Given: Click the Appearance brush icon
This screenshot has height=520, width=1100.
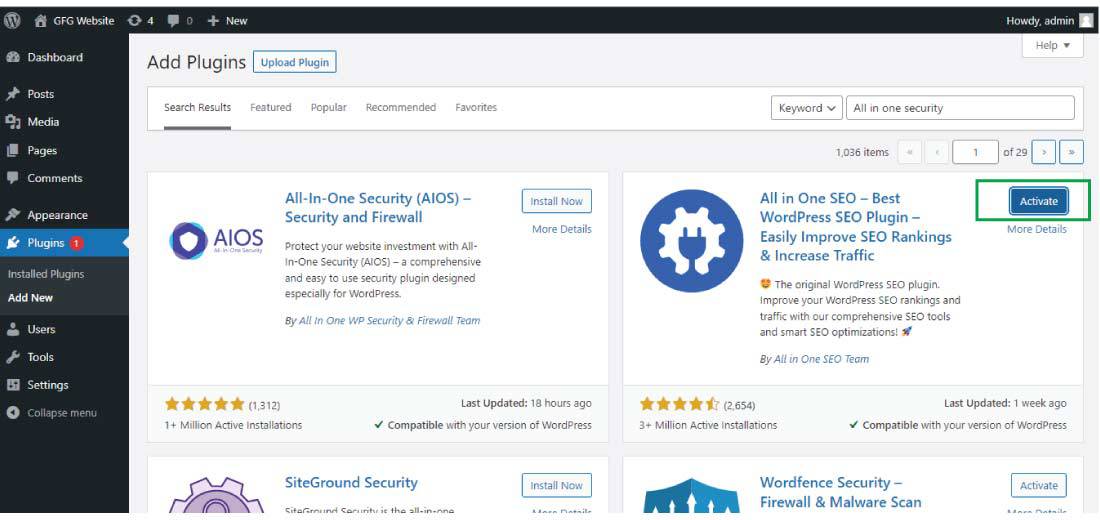Looking at the screenshot, I should pyautogui.click(x=13, y=215).
